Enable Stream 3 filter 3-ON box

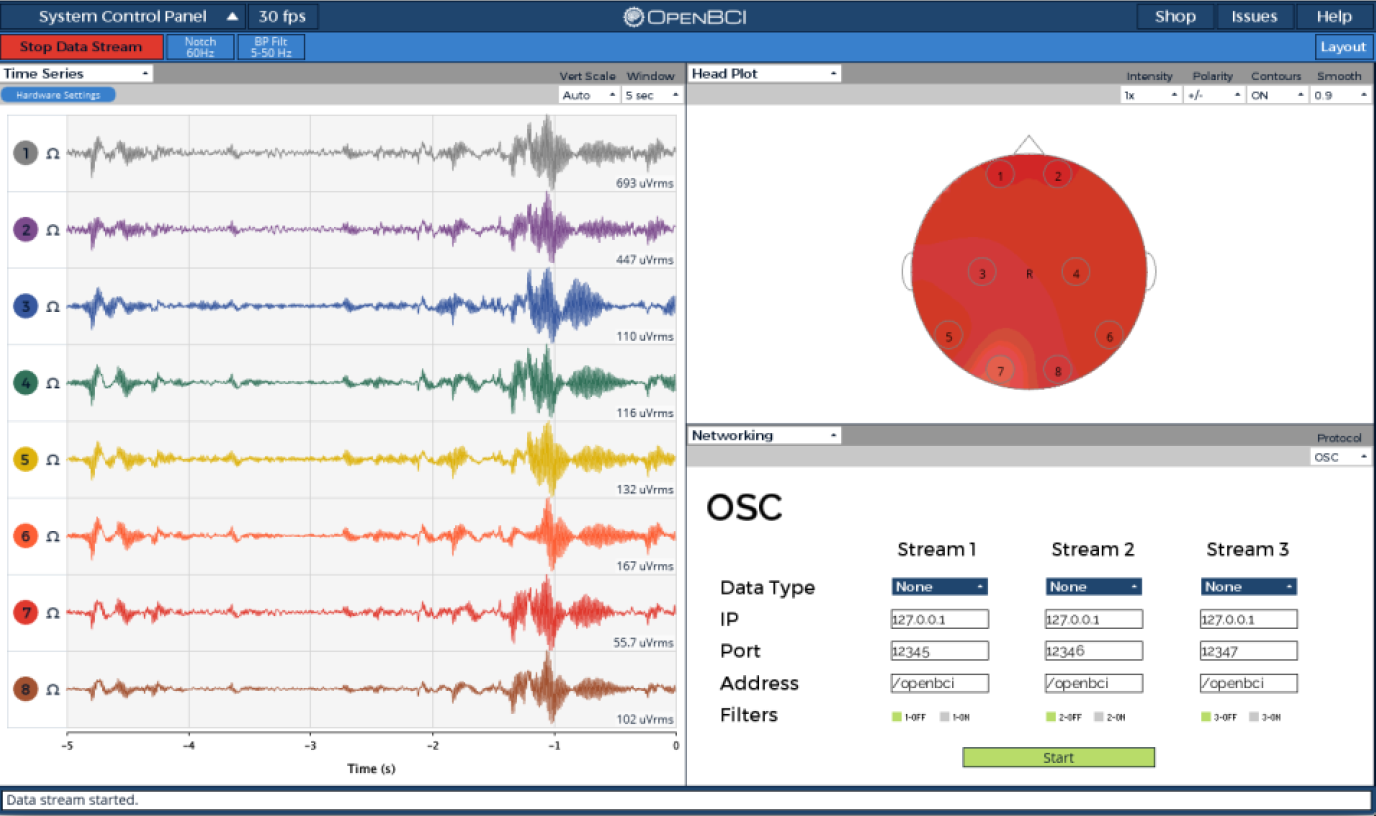click(1253, 717)
